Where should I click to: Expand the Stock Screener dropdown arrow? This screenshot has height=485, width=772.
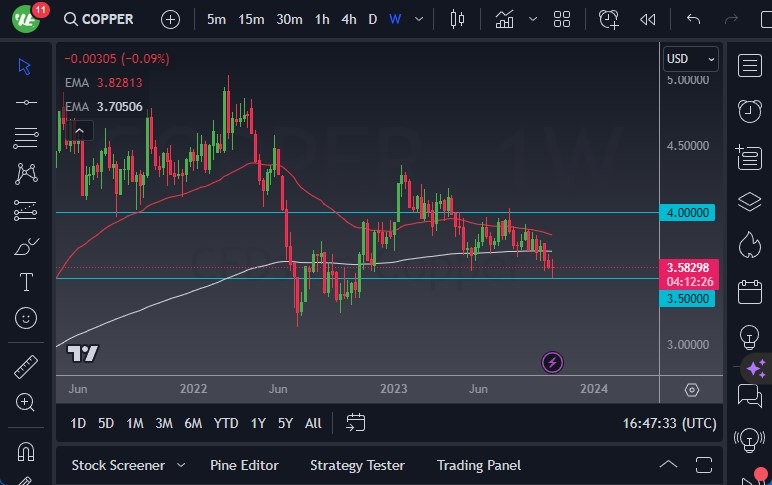[181, 465]
